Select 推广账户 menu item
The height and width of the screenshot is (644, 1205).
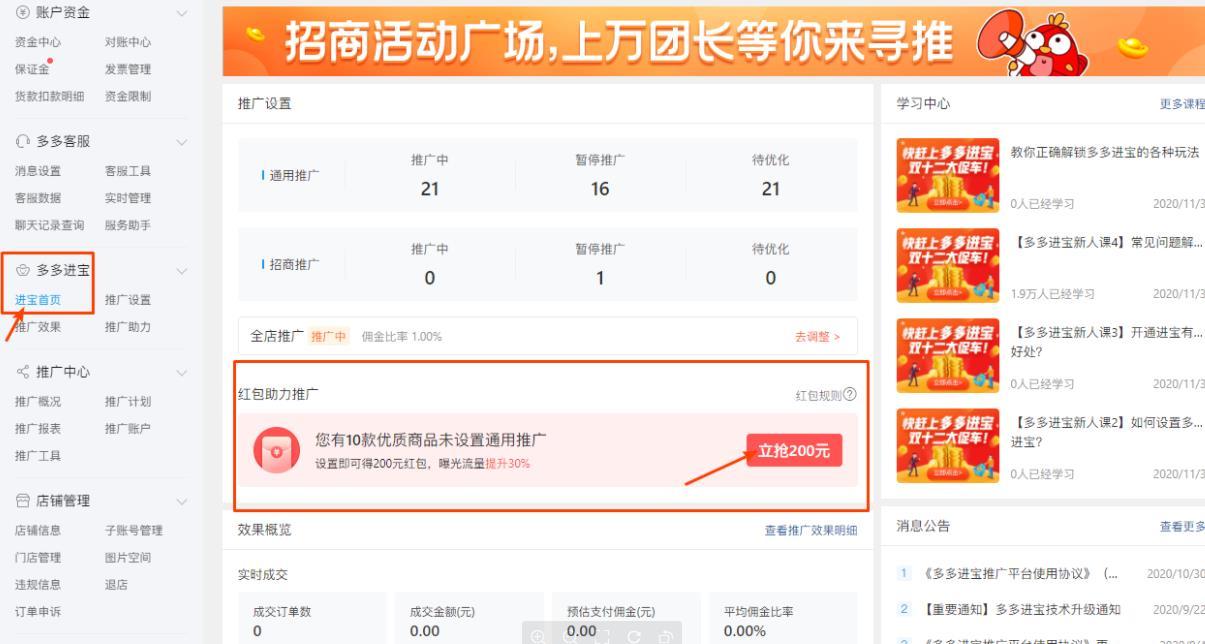point(127,428)
